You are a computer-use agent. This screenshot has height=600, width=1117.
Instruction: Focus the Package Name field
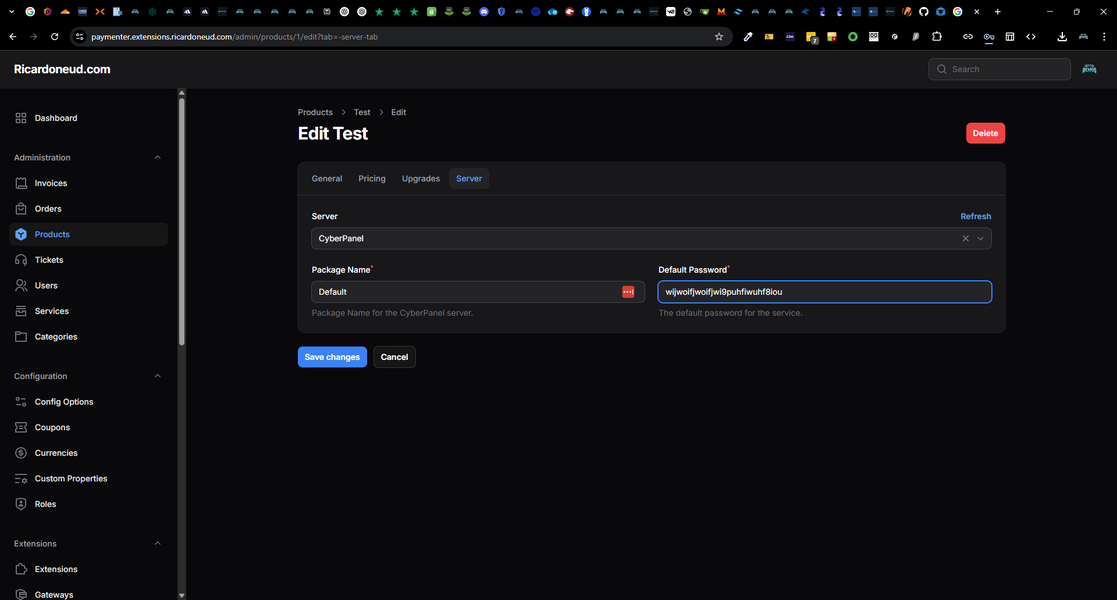pyautogui.click(x=478, y=292)
